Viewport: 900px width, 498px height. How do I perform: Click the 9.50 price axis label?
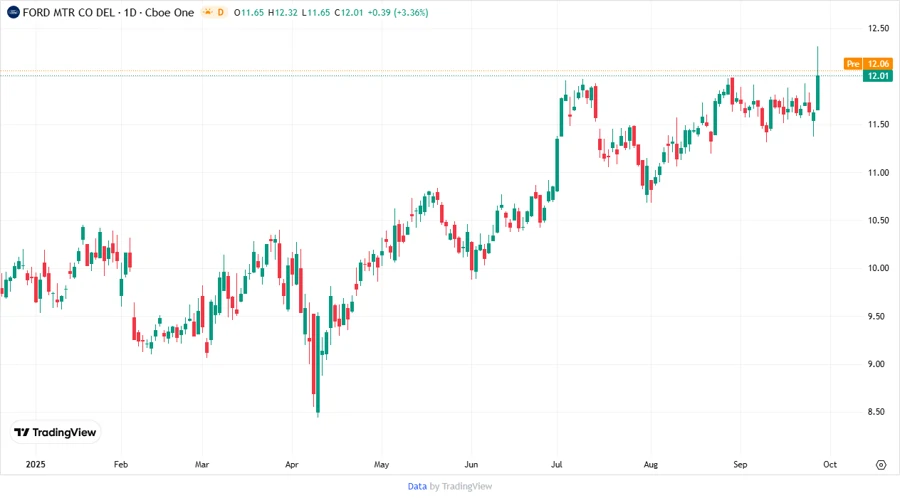pyautogui.click(x=878, y=316)
